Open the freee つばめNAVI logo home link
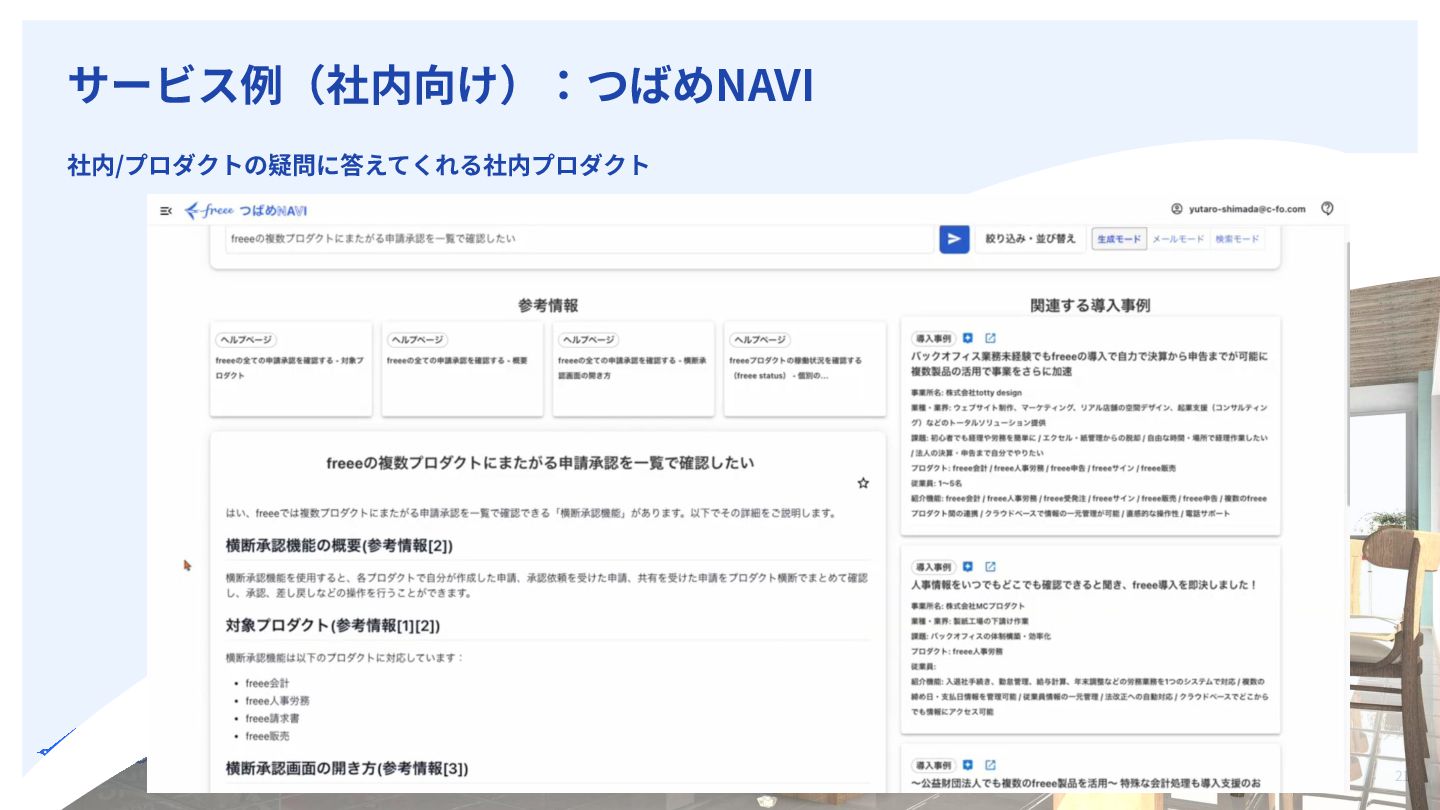 [x=246, y=210]
